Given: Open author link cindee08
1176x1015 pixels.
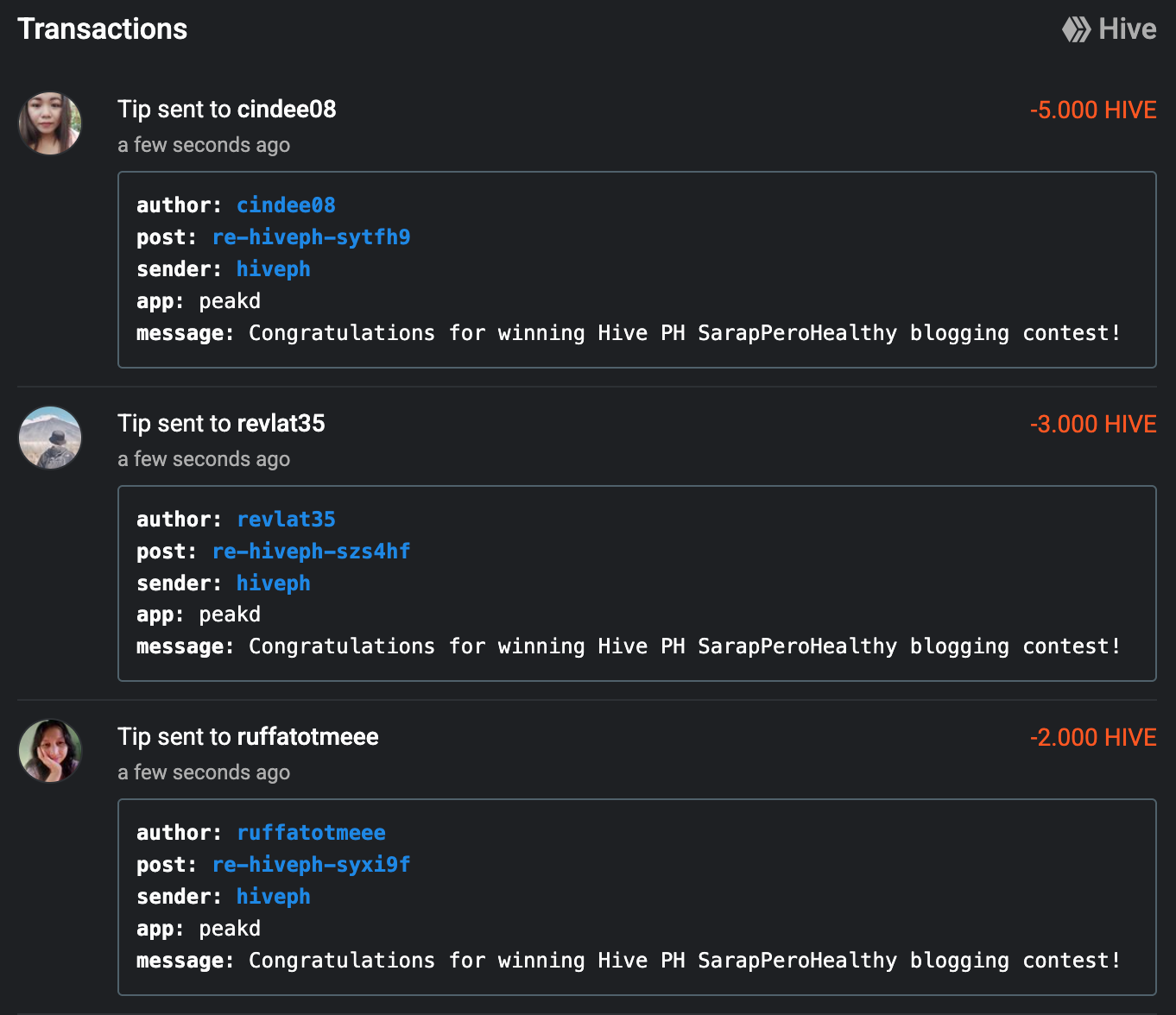Looking at the screenshot, I should (286, 205).
